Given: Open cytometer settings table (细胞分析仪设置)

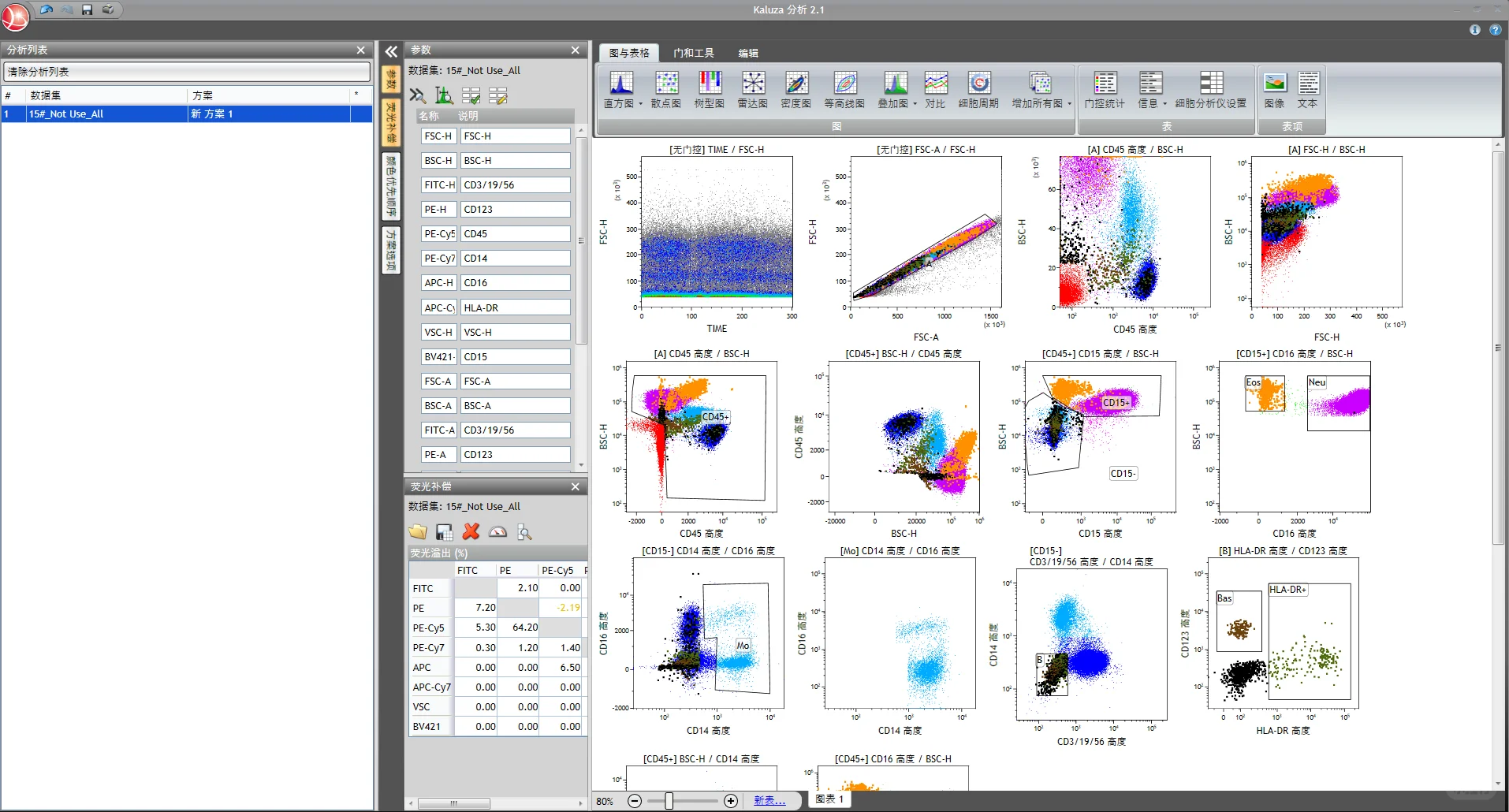Looking at the screenshot, I should 1211,89.
